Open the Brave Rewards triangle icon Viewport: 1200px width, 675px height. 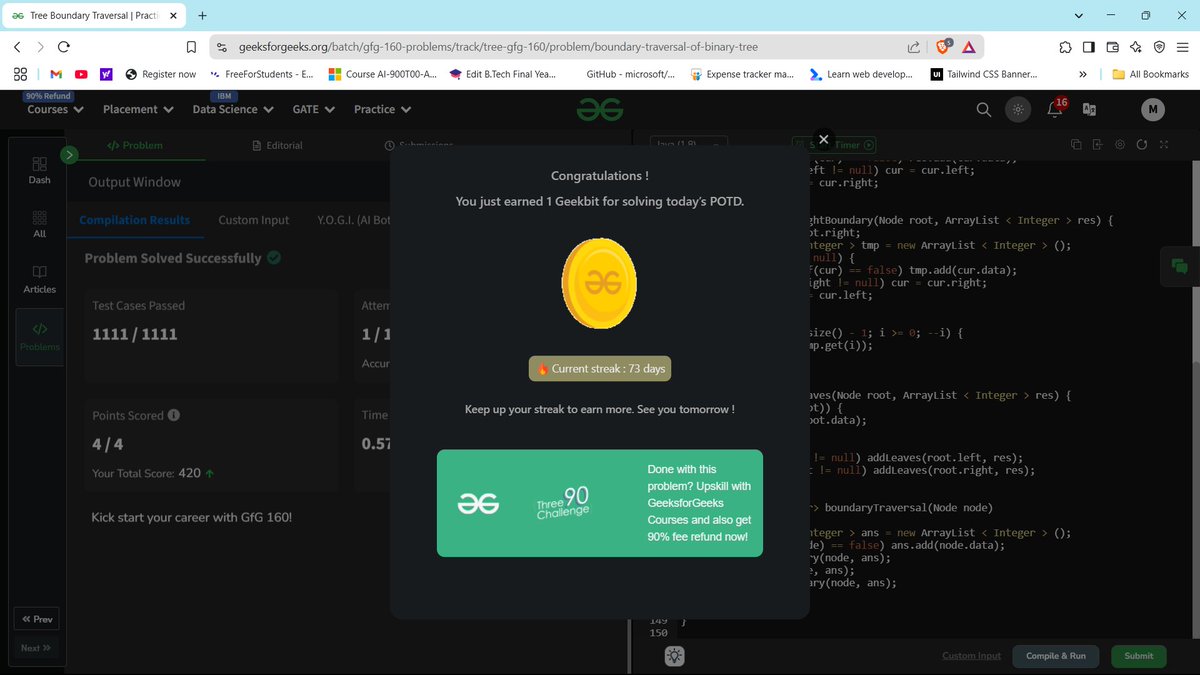[969, 47]
